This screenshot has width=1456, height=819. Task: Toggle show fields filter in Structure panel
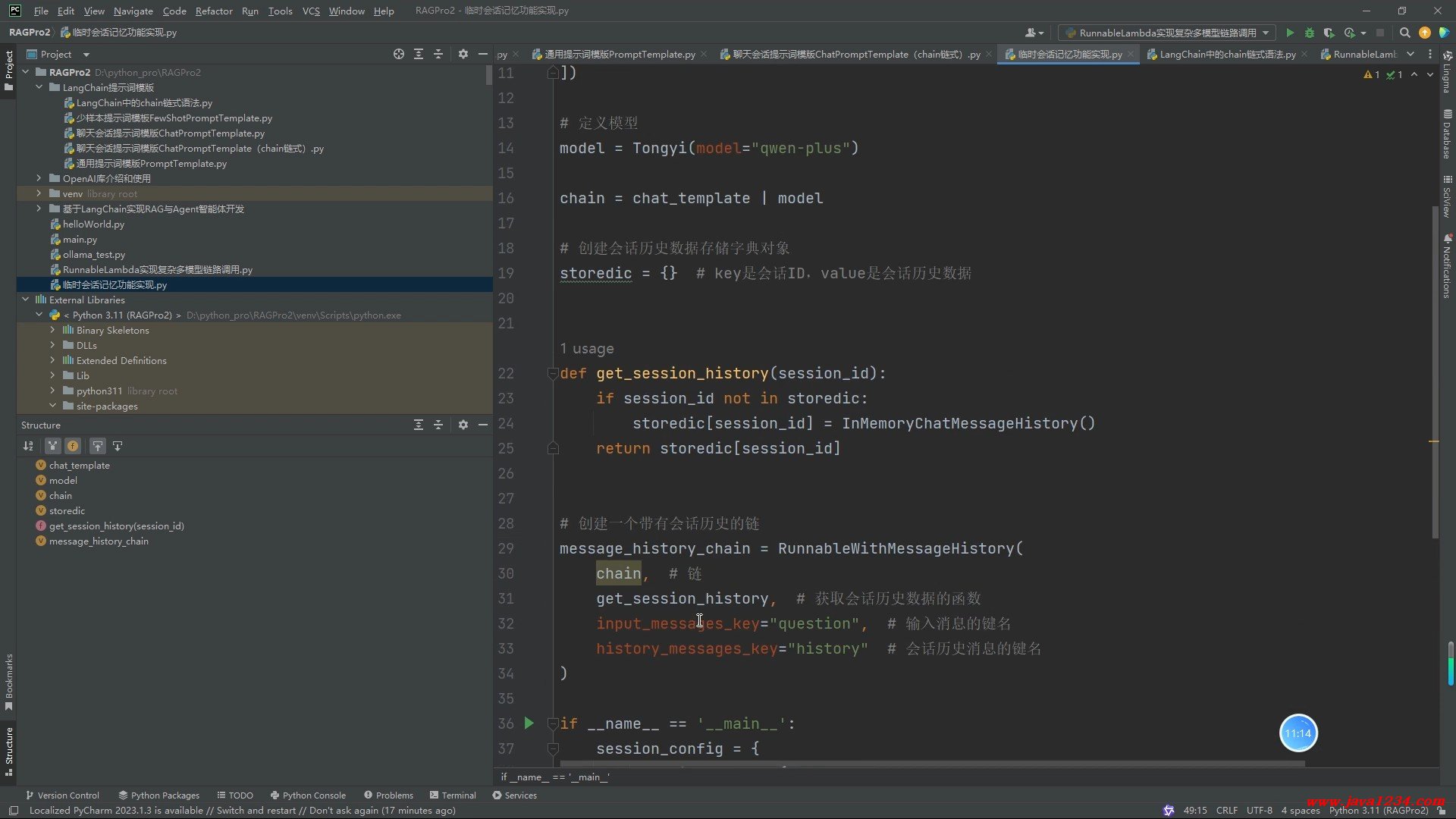pyautogui.click(x=73, y=446)
